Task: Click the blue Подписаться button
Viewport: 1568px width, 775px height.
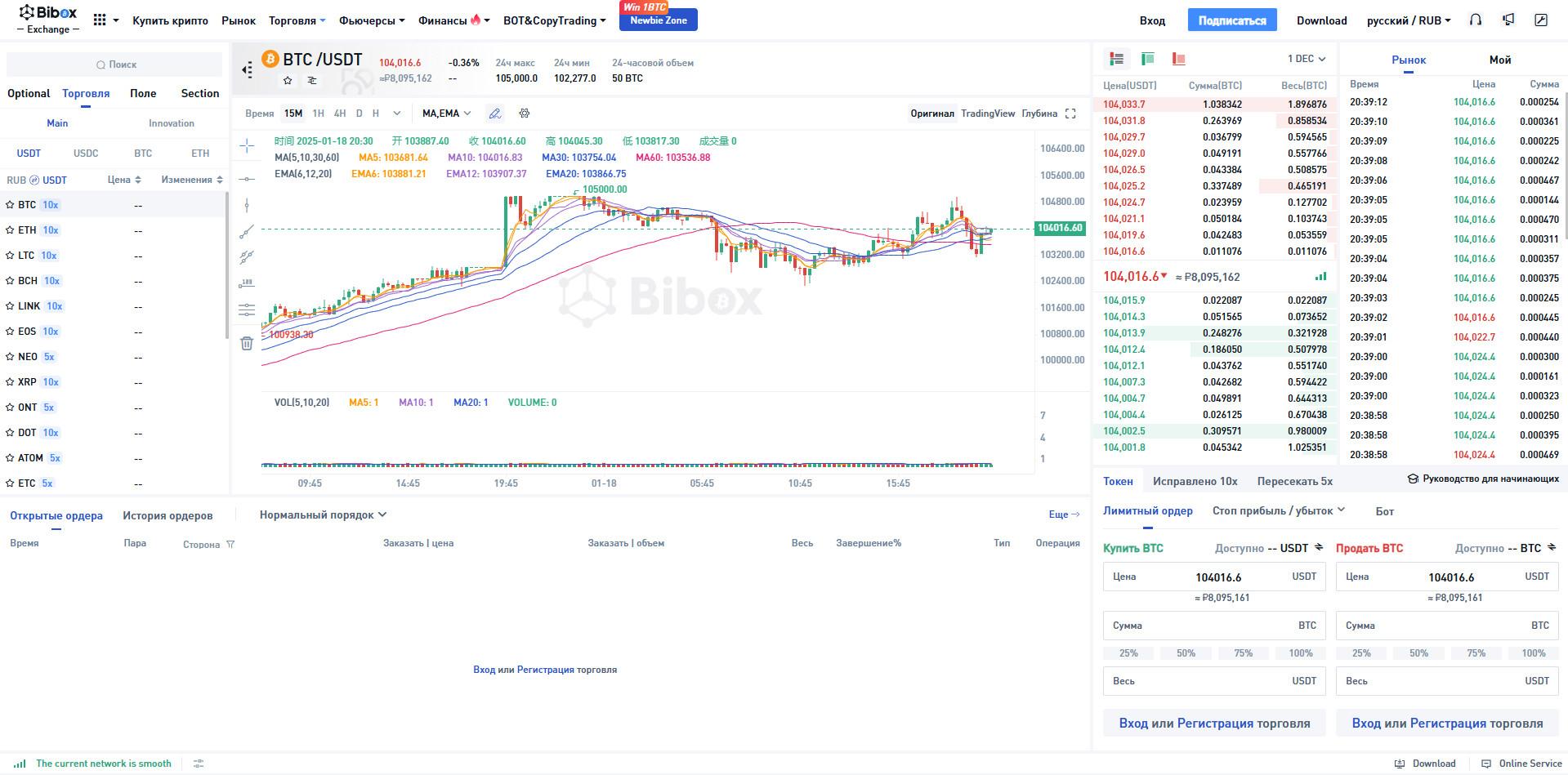Action: [x=1232, y=20]
